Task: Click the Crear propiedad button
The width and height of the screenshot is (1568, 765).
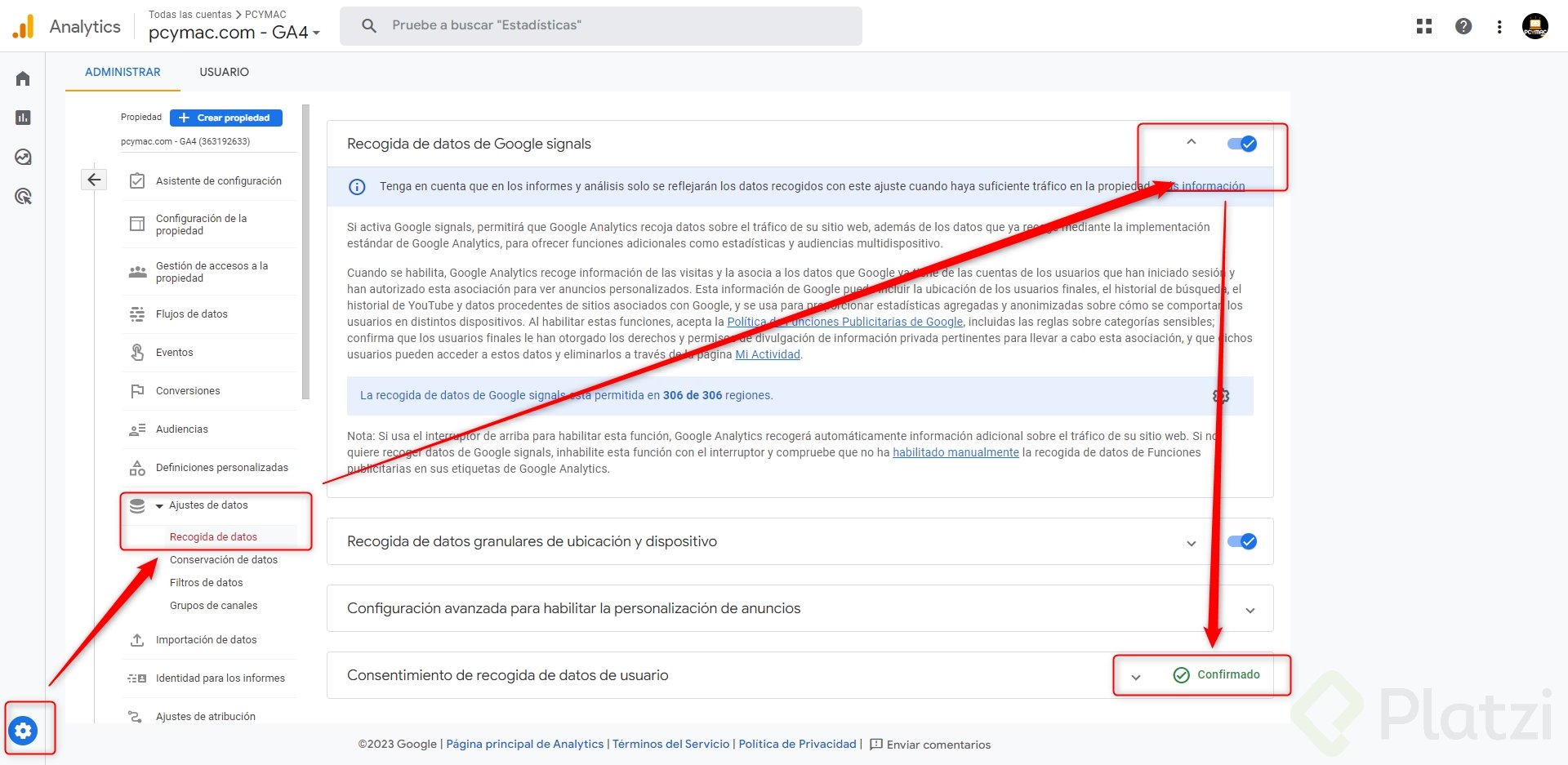Action: click(x=226, y=118)
